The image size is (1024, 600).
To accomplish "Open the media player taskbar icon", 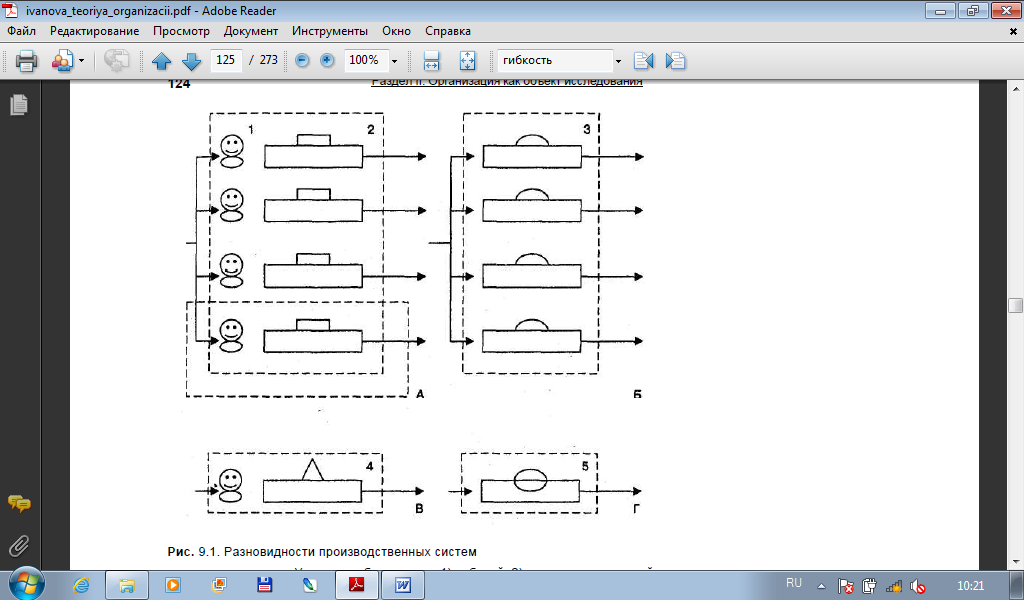I will coord(173,585).
